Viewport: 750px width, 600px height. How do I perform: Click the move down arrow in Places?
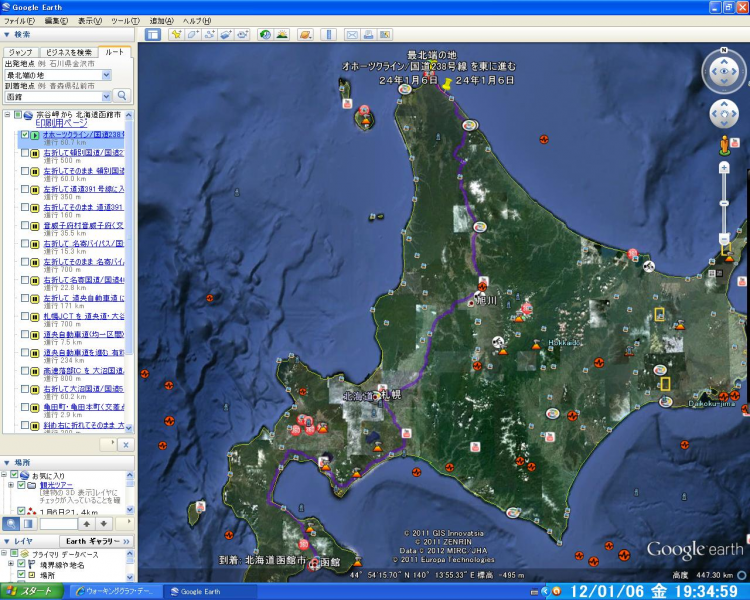(104, 523)
